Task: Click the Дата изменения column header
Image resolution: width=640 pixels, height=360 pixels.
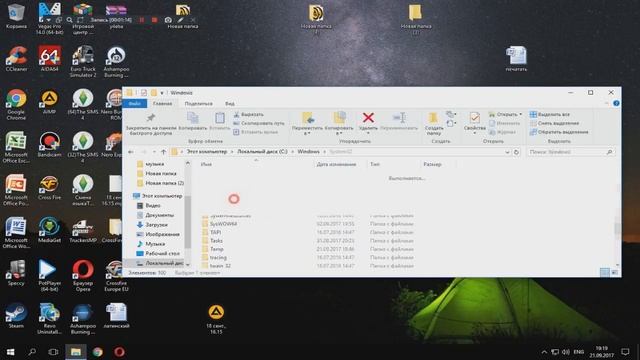Action: click(x=336, y=164)
